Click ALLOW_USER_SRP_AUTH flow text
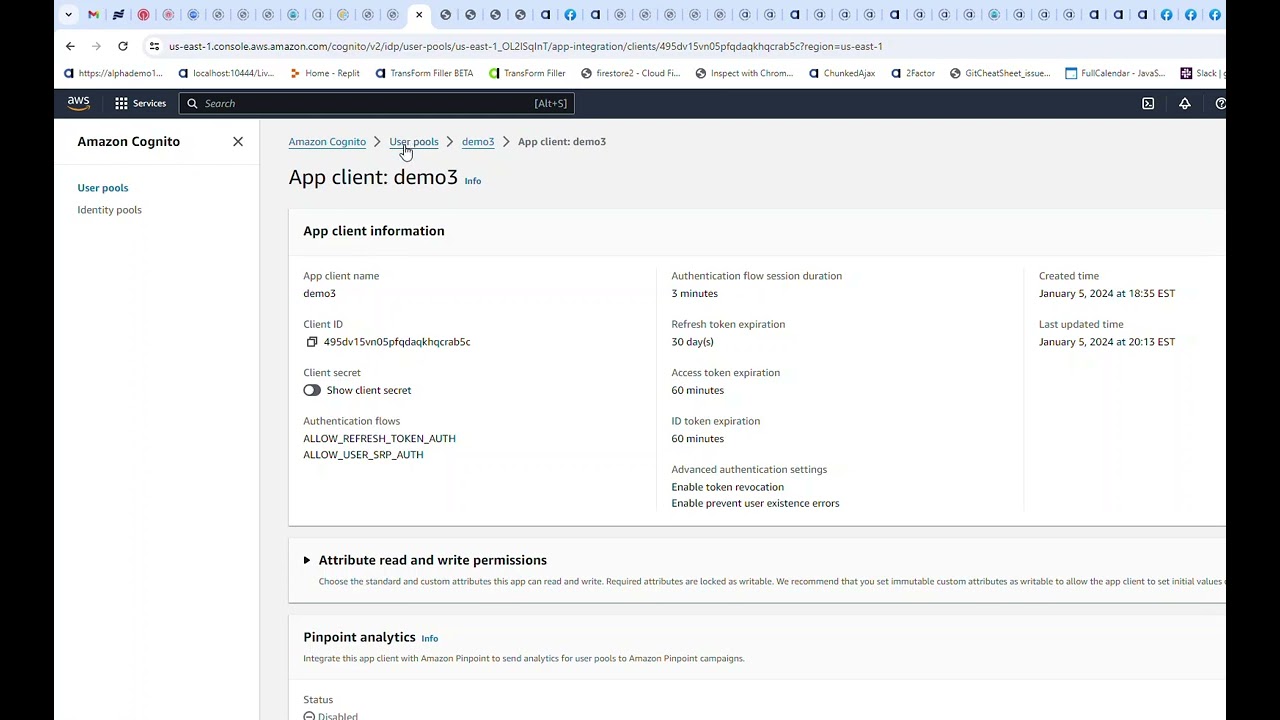Viewport: 1280px width, 720px height. (363, 455)
